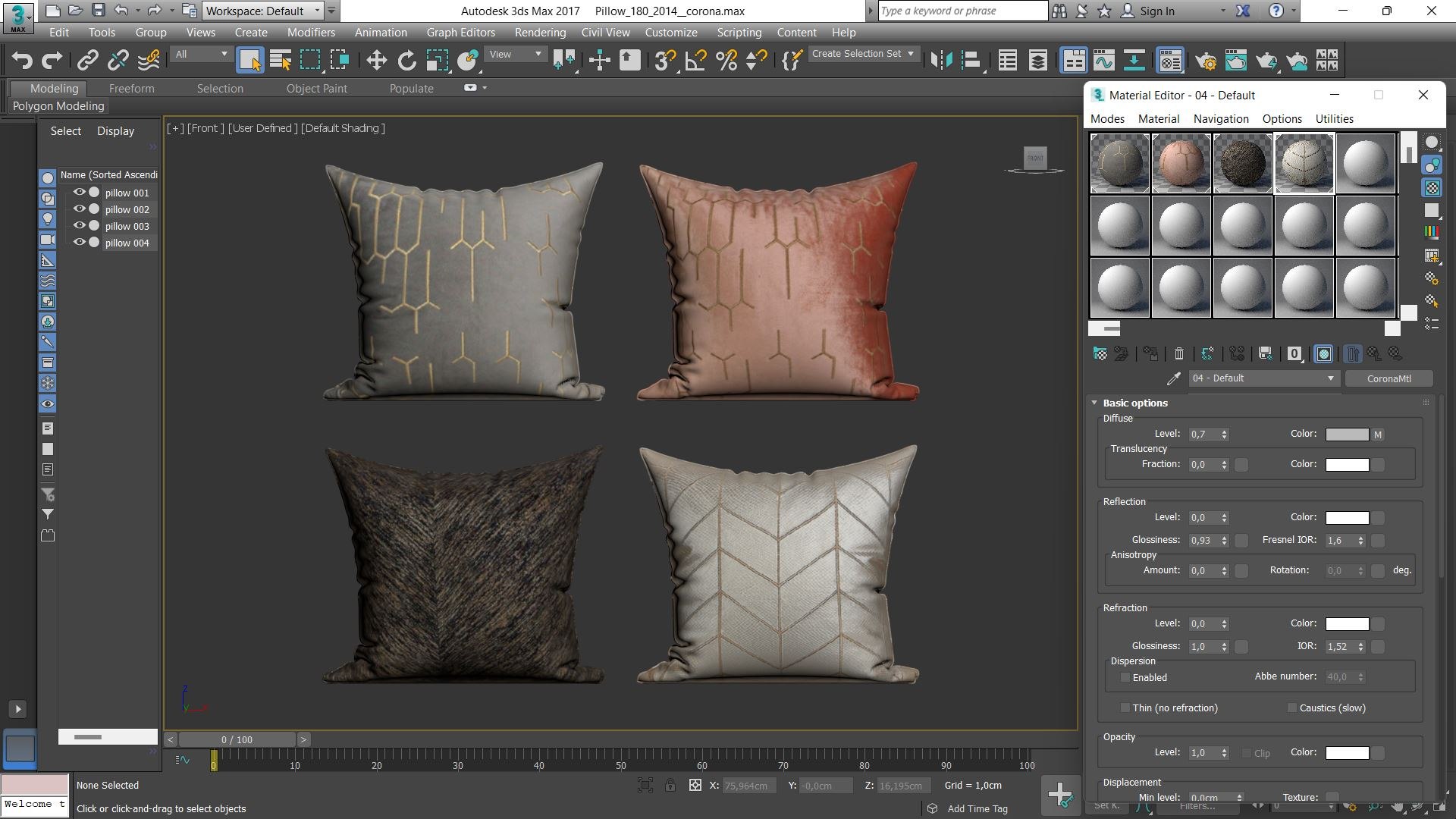Open the Workspace: Default dropdown
The height and width of the screenshot is (819, 1456).
263,11
